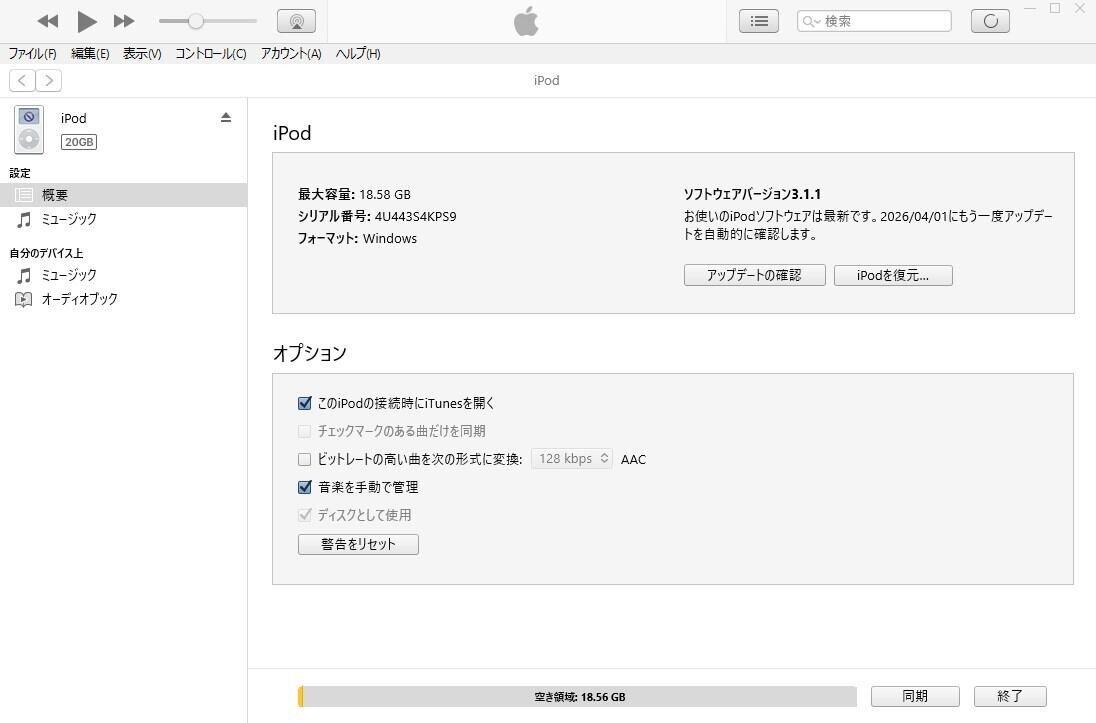
Task: Click the circular sync status icon
Action: [x=990, y=21]
